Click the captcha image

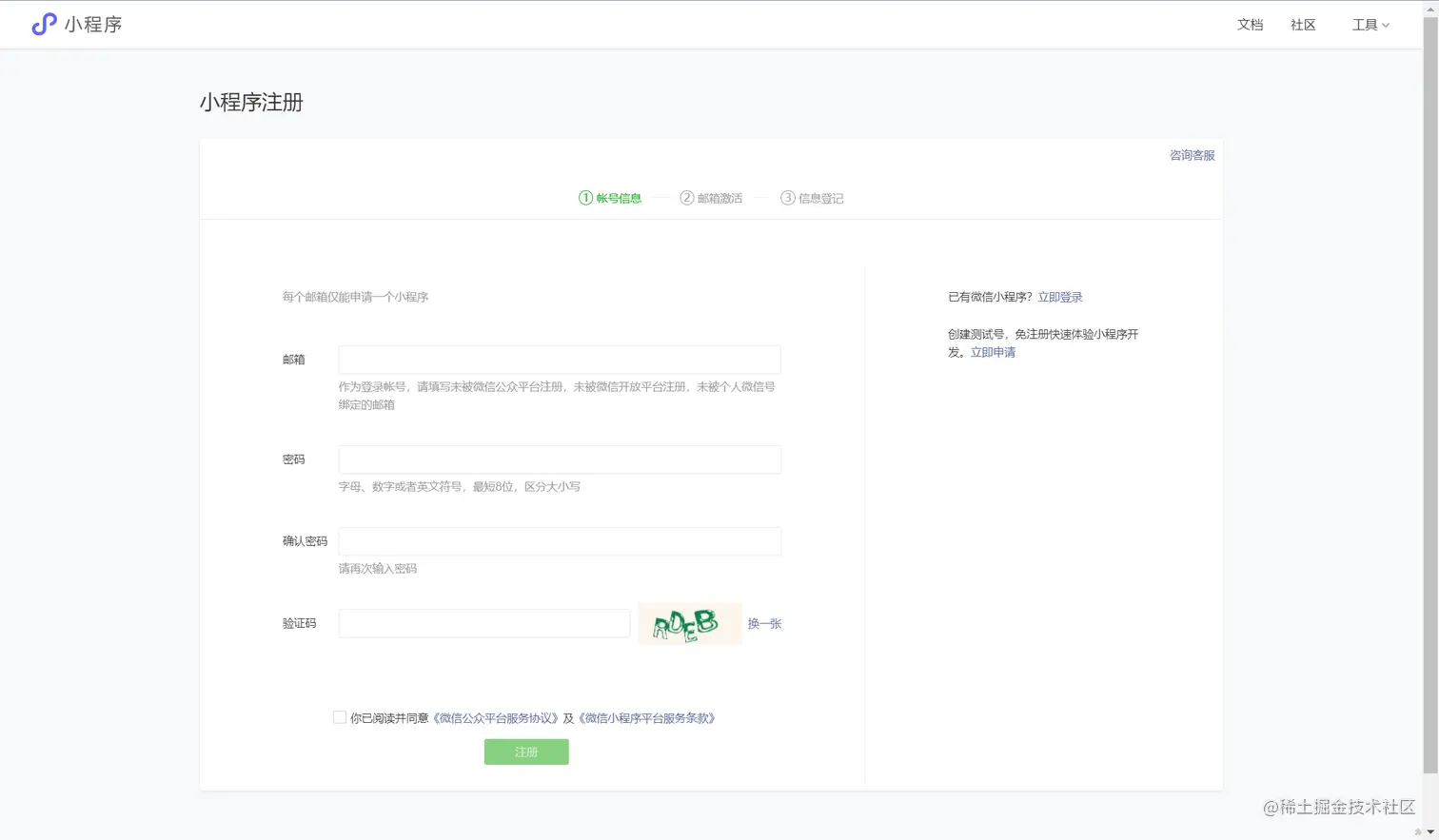690,623
